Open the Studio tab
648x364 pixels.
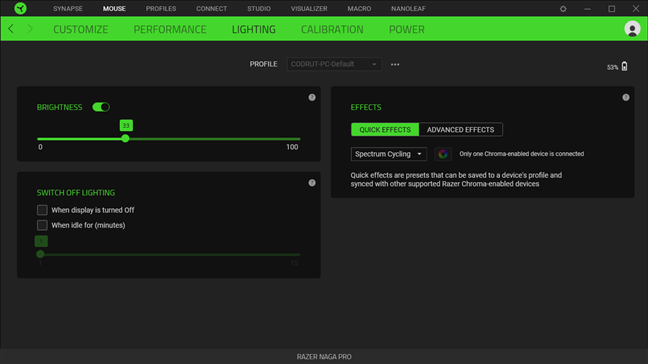coord(259,9)
